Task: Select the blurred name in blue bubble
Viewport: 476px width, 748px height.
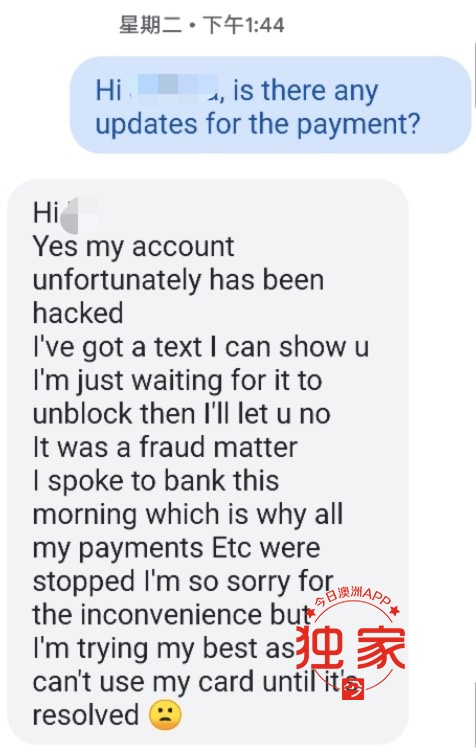Action: point(174,88)
